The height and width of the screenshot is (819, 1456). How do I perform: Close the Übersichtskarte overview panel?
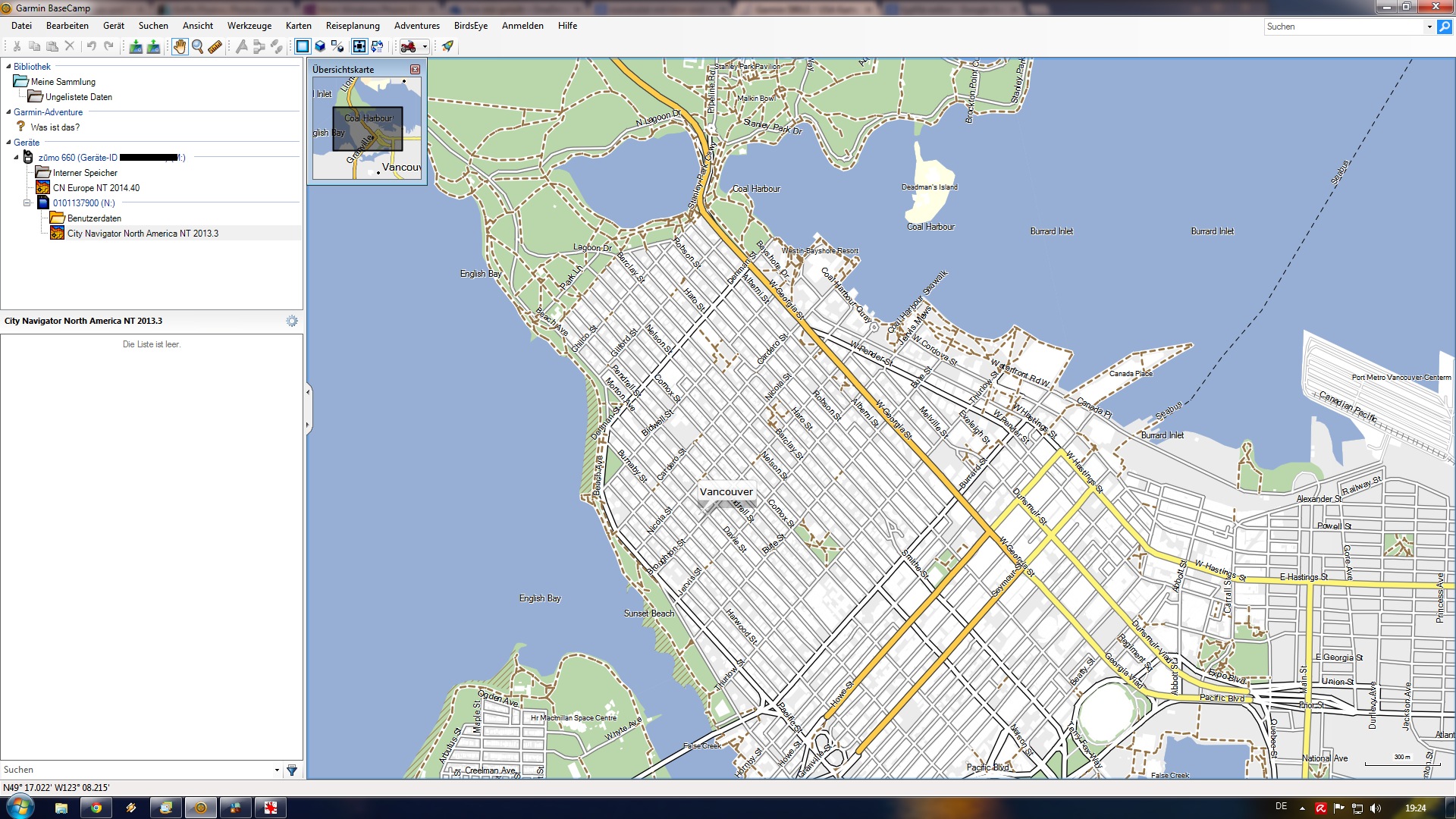[x=415, y=69]
